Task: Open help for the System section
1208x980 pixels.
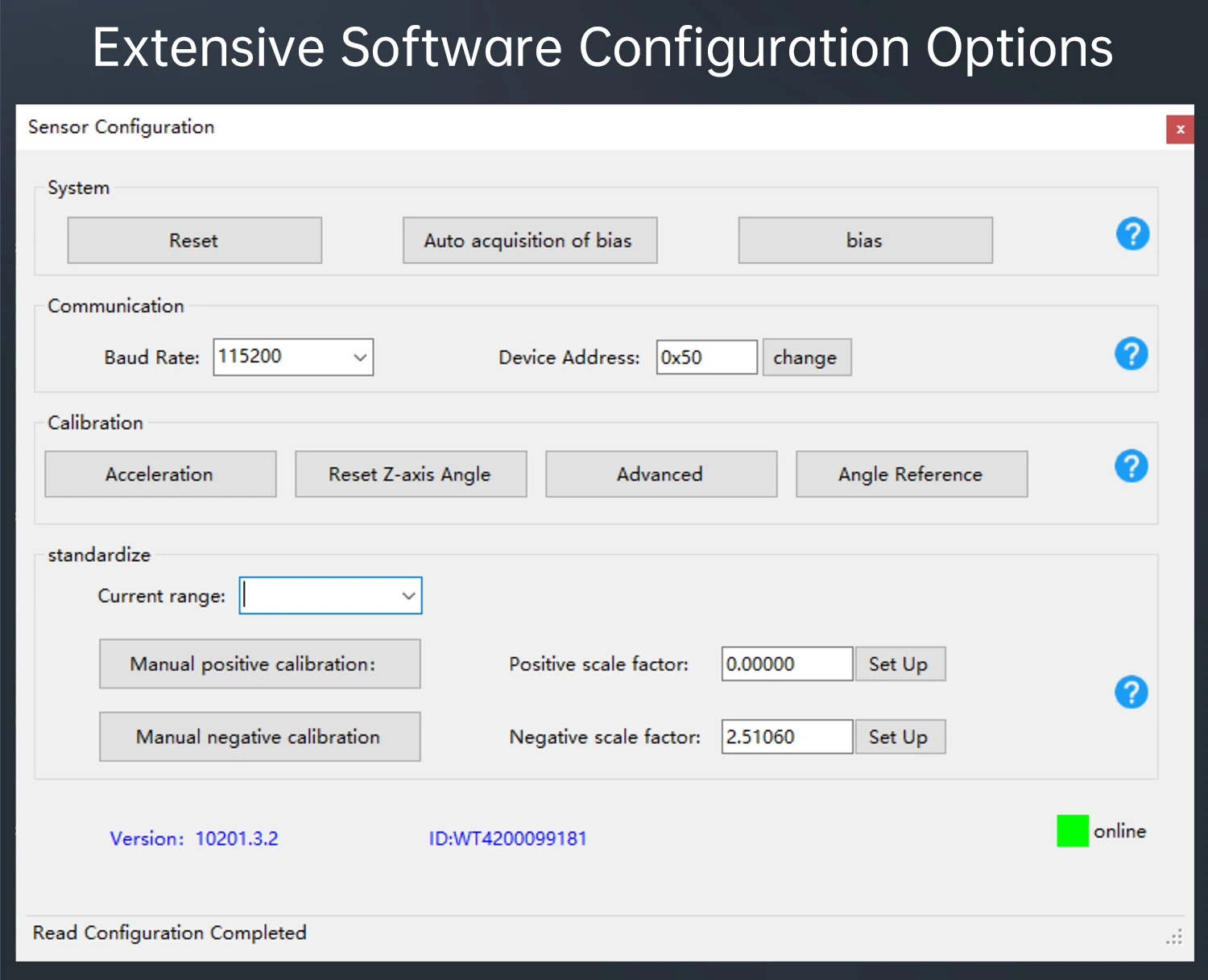Action: point(1132,234)
